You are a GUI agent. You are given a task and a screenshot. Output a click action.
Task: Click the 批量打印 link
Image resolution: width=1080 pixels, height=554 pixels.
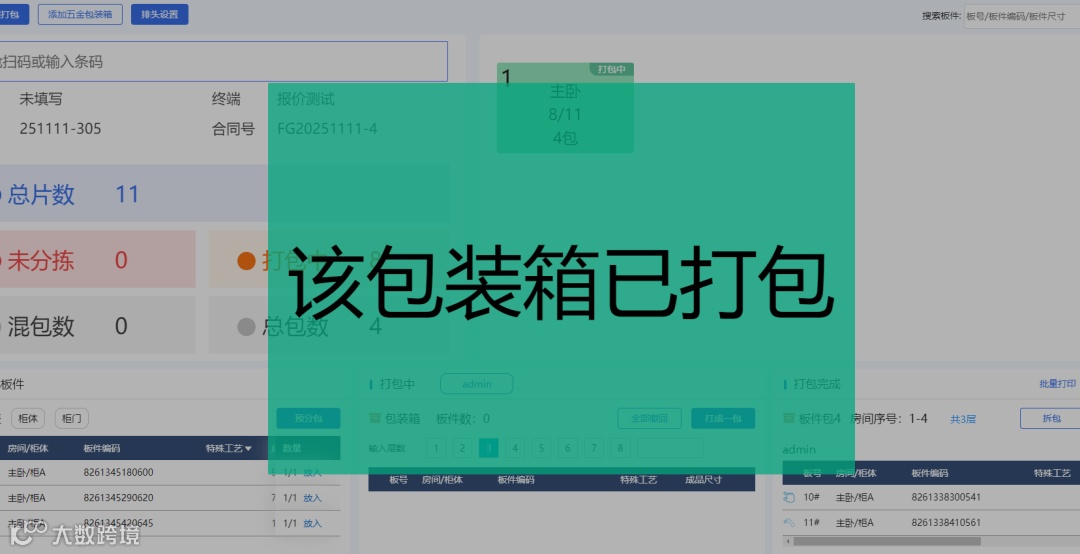tap(1057, 384)
